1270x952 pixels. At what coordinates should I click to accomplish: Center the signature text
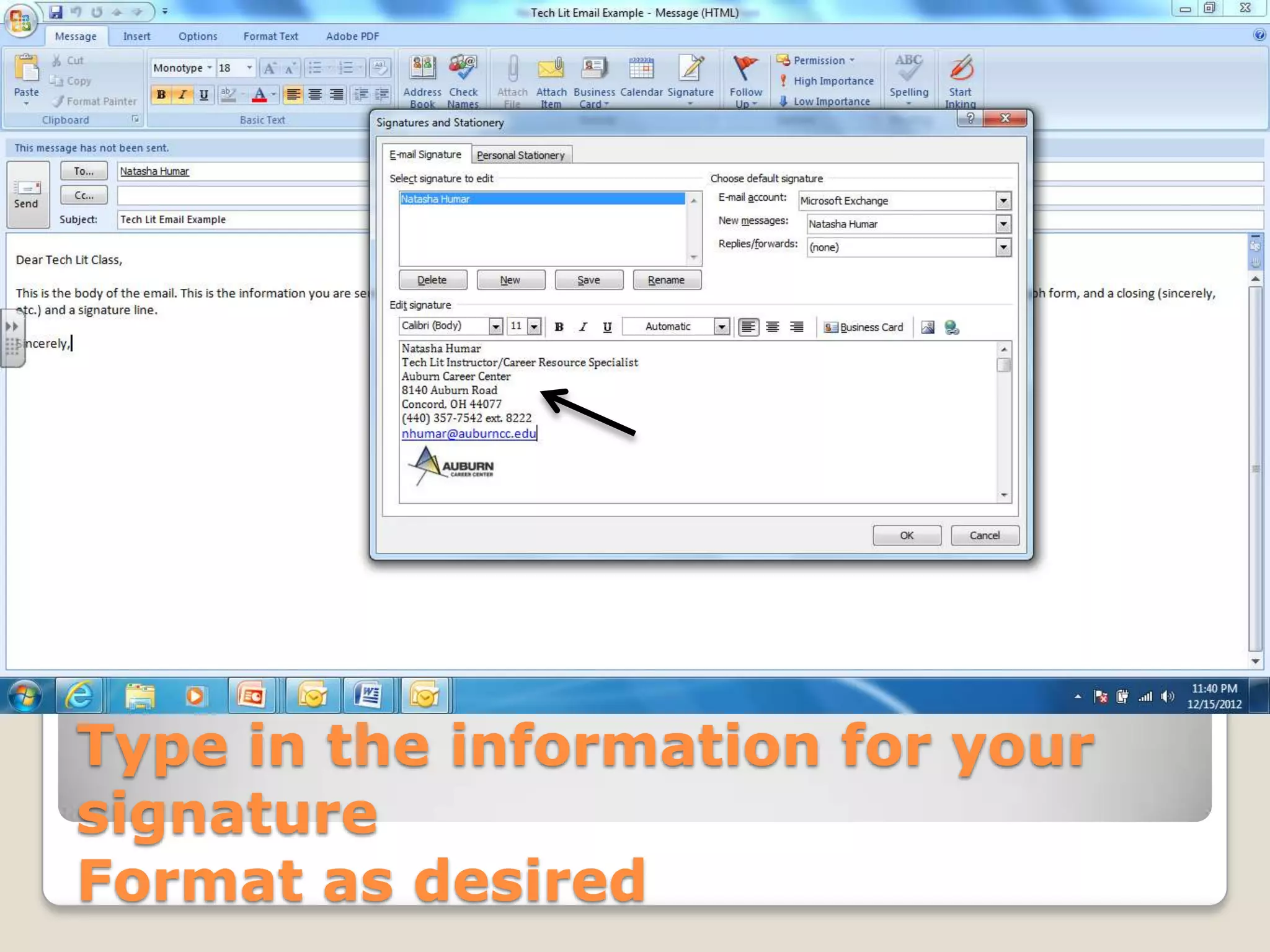pyautogui.click(x=773, y=327)
